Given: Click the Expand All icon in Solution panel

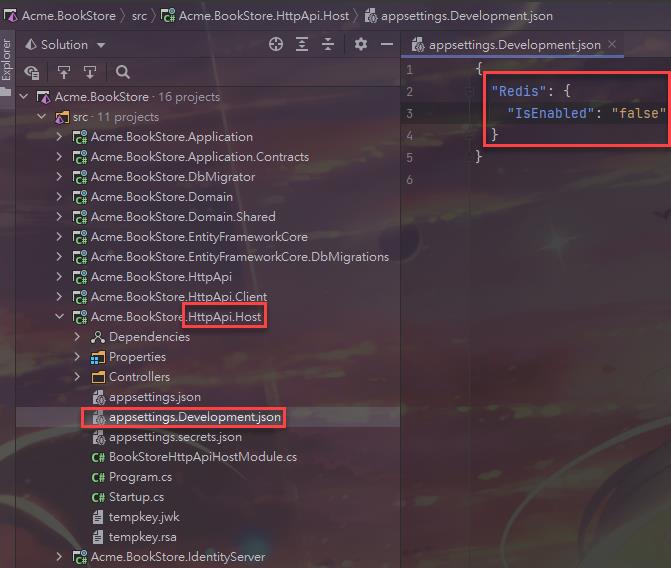Looking at the screenshot, I should coord(302,45).
